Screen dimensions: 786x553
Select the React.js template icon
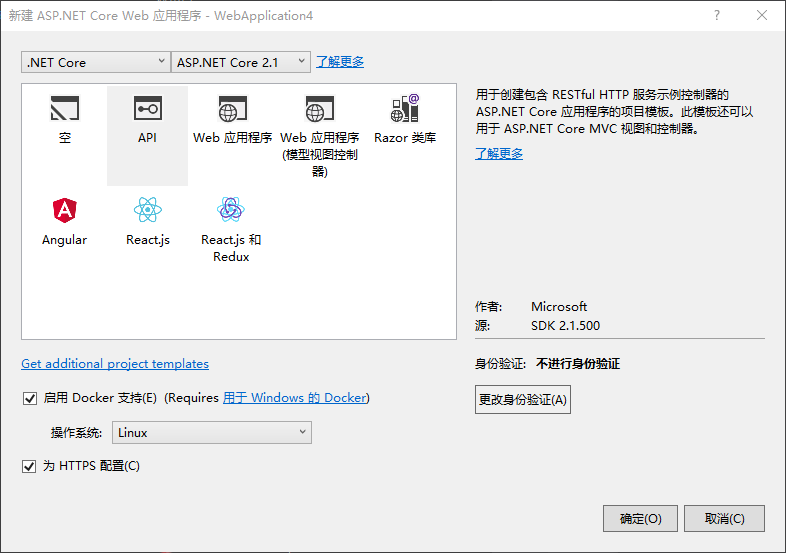[148, 210]
